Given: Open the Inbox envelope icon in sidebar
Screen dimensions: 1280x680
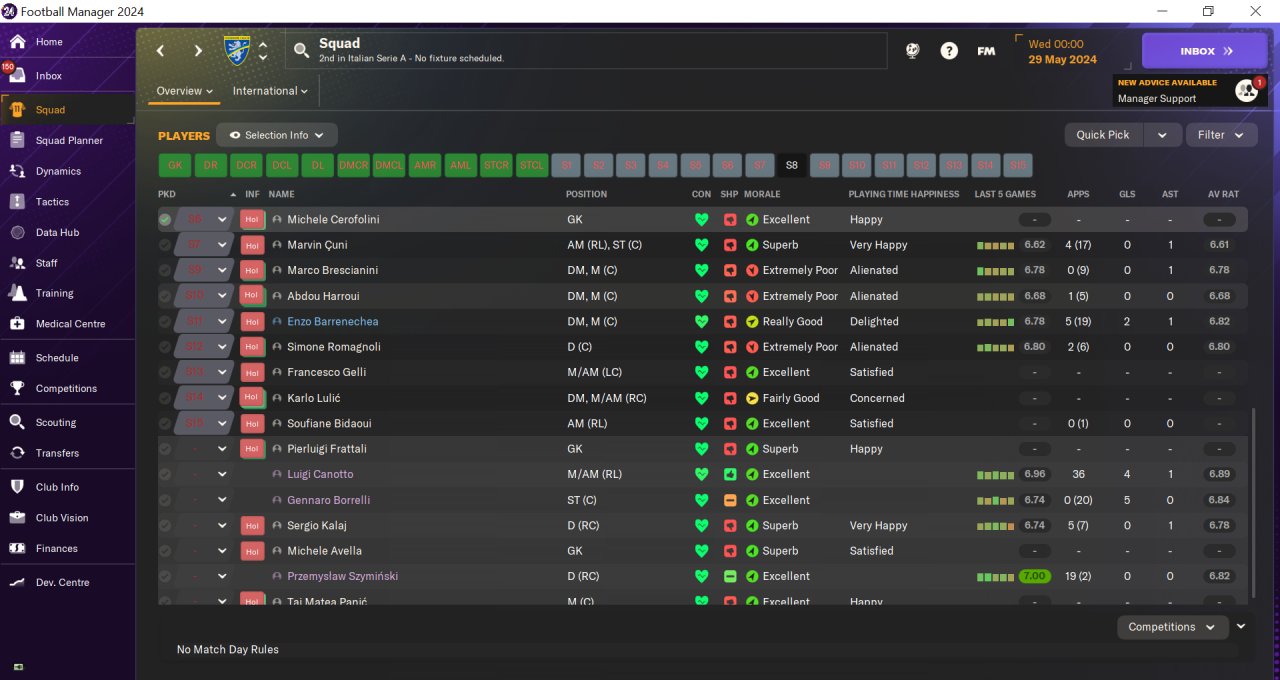Looking at the screenshot, I should tap(17, 76).
